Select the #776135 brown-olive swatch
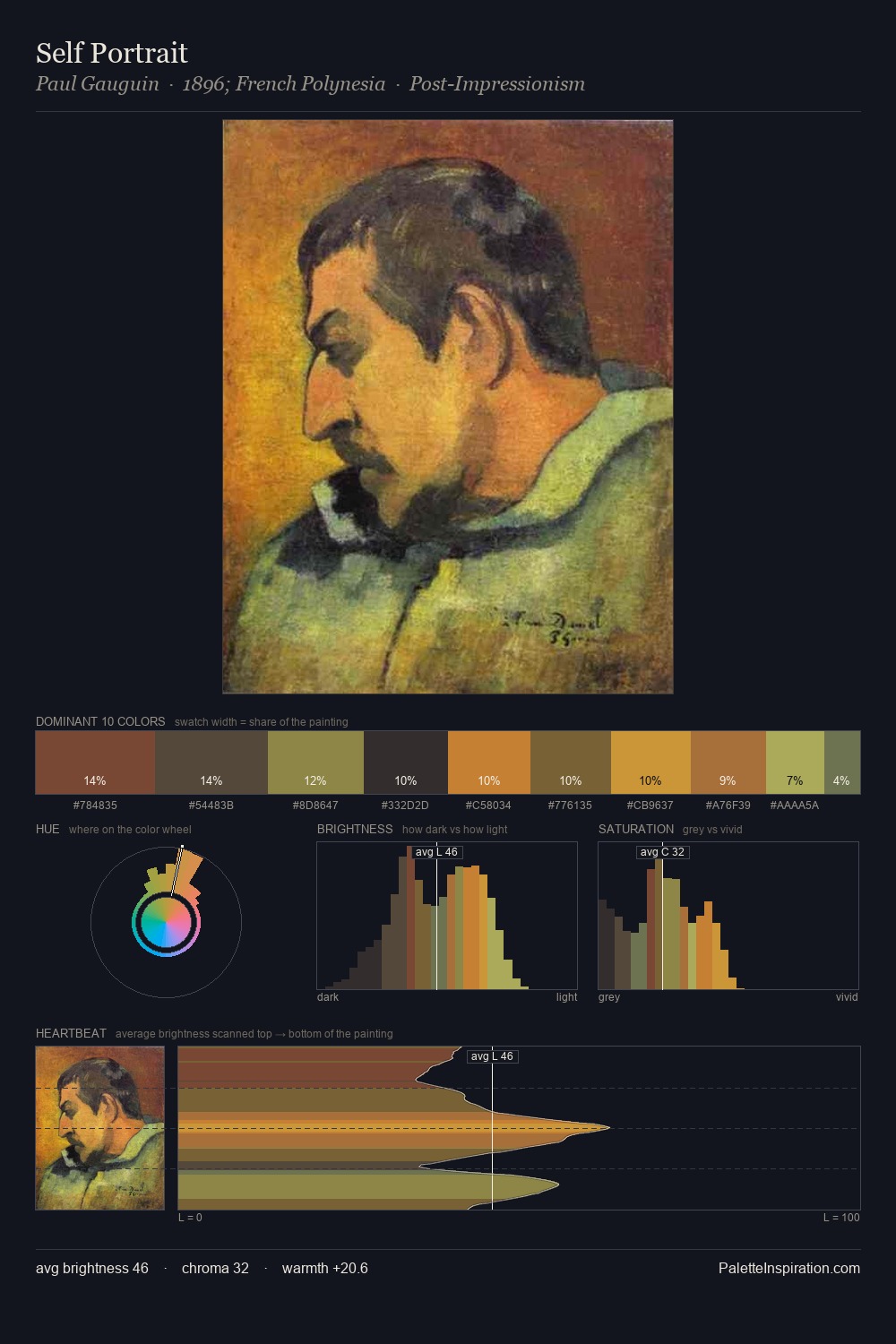Viewport: 896px width, 1344px height. [571, 762]
